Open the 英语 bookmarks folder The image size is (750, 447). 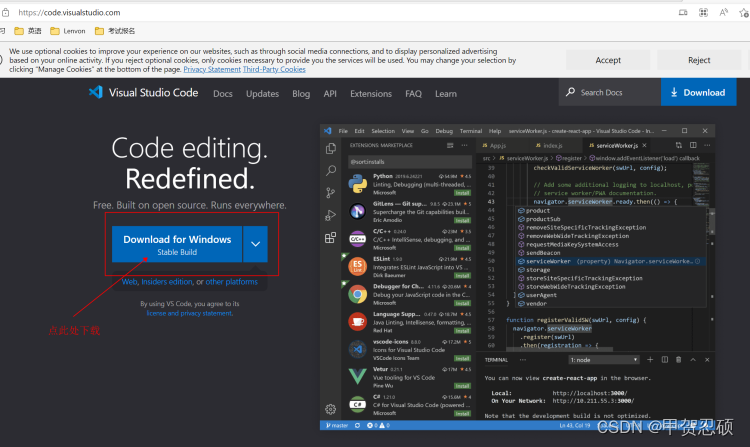point(28,31)
